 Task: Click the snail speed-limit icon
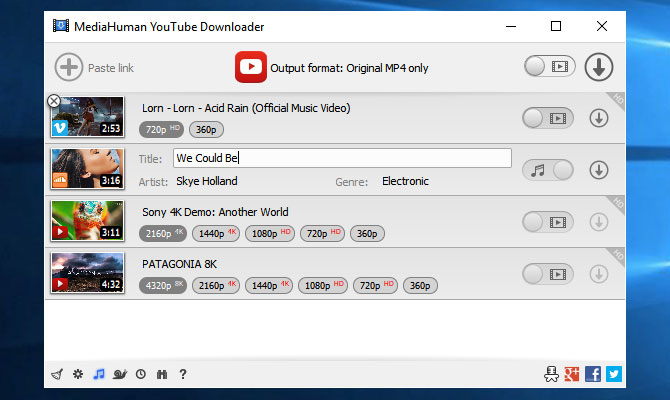tap(120, 375)
